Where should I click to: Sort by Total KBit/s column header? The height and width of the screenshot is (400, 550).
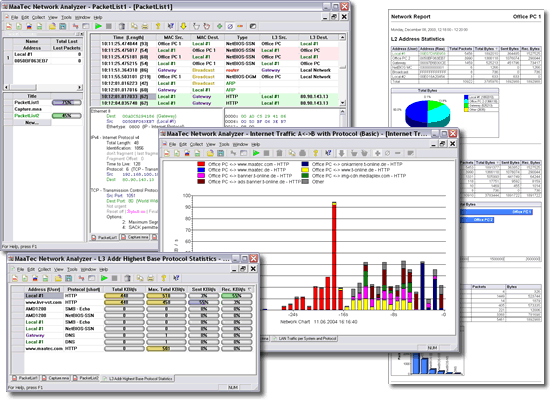[x=124, y=289]
